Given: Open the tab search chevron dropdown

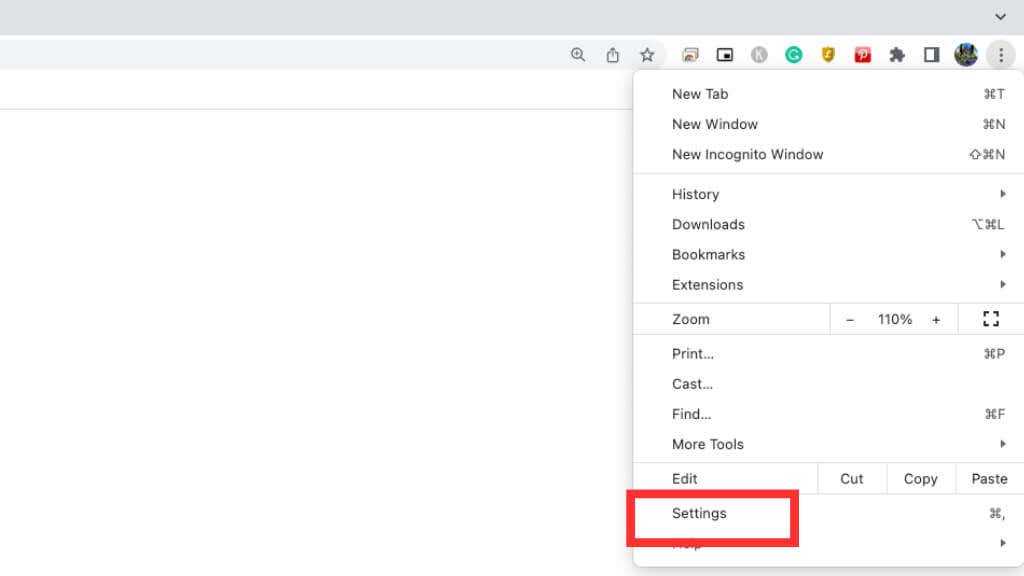Looking at the screenshot, I should click(1000, 17).
